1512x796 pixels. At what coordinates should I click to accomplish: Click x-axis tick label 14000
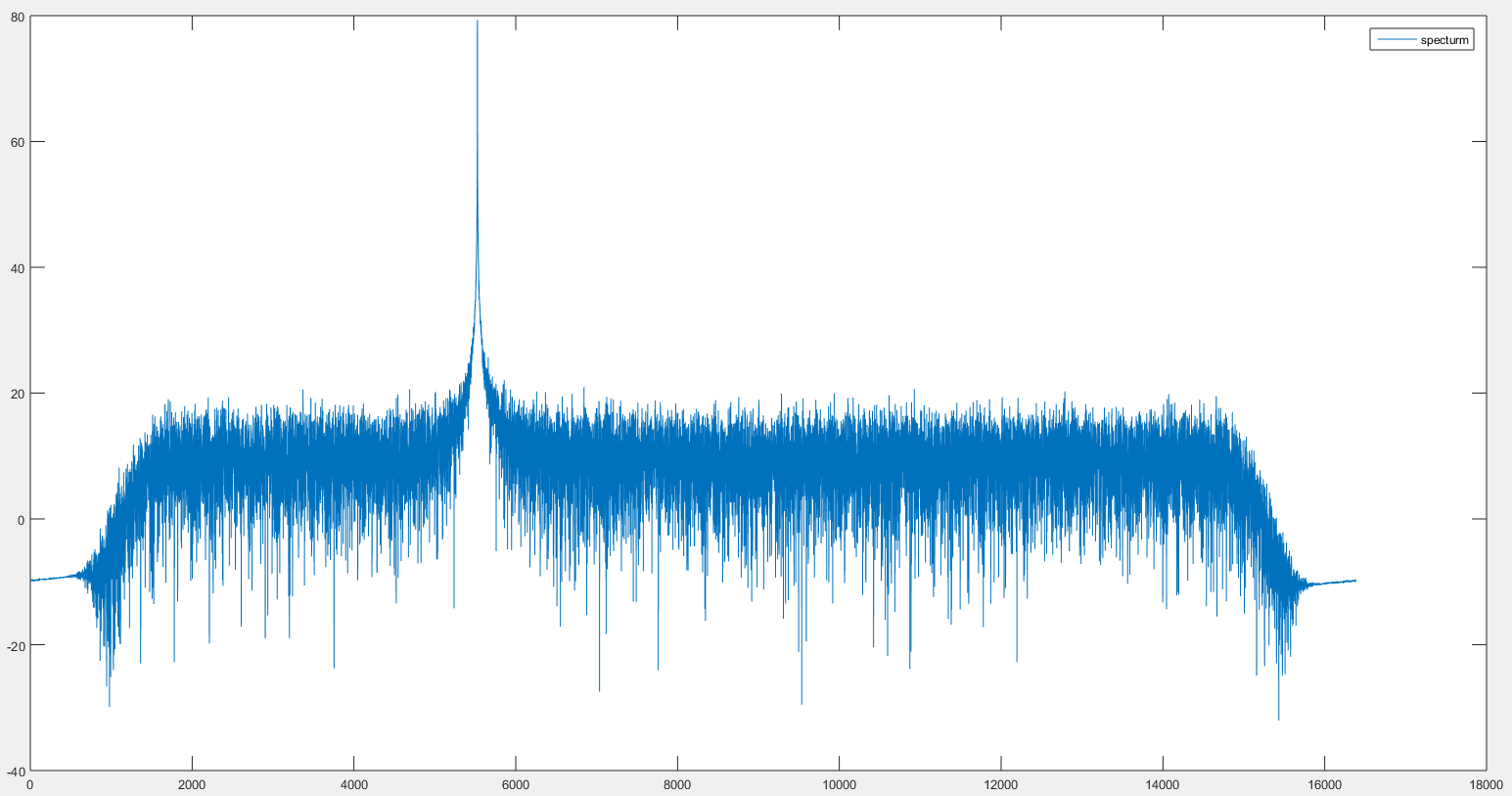coord(1163,785)
